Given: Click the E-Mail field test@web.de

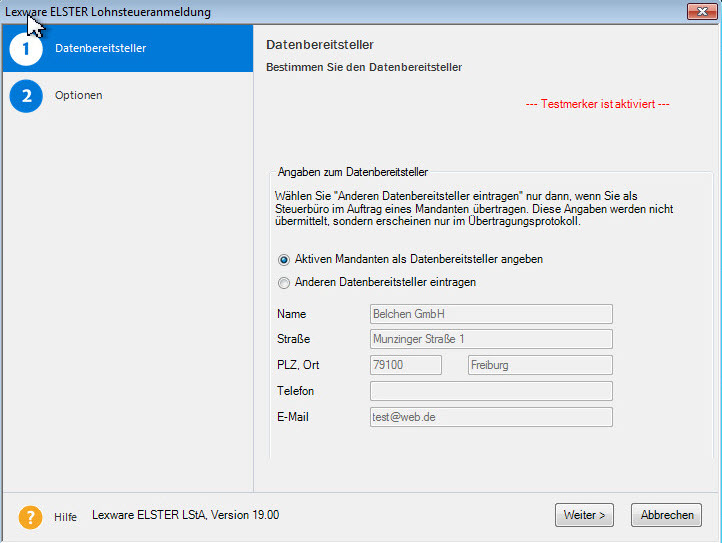Looking at the screenshot, I should coord(491,417).
